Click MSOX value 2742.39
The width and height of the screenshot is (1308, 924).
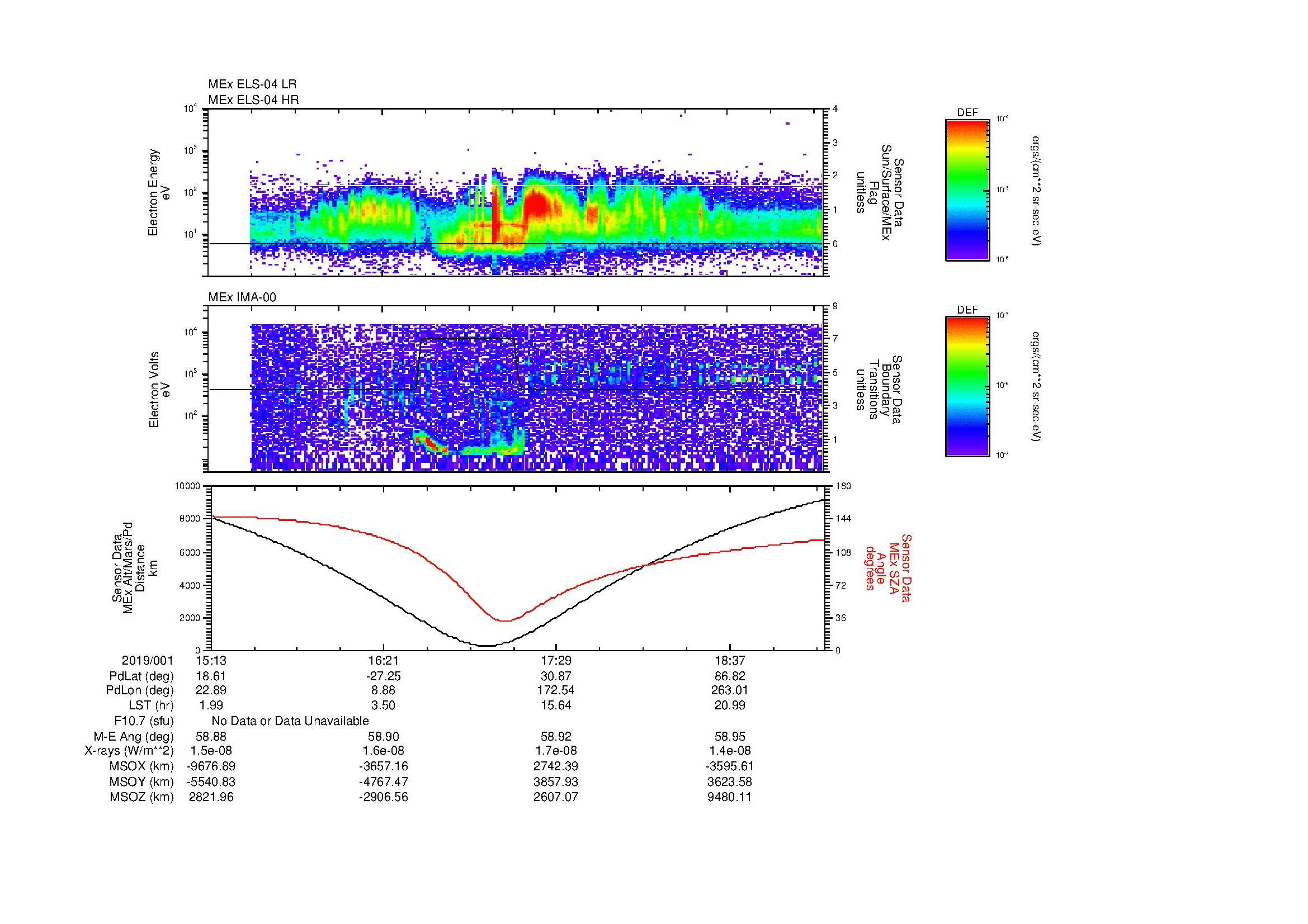click(556, 766)
